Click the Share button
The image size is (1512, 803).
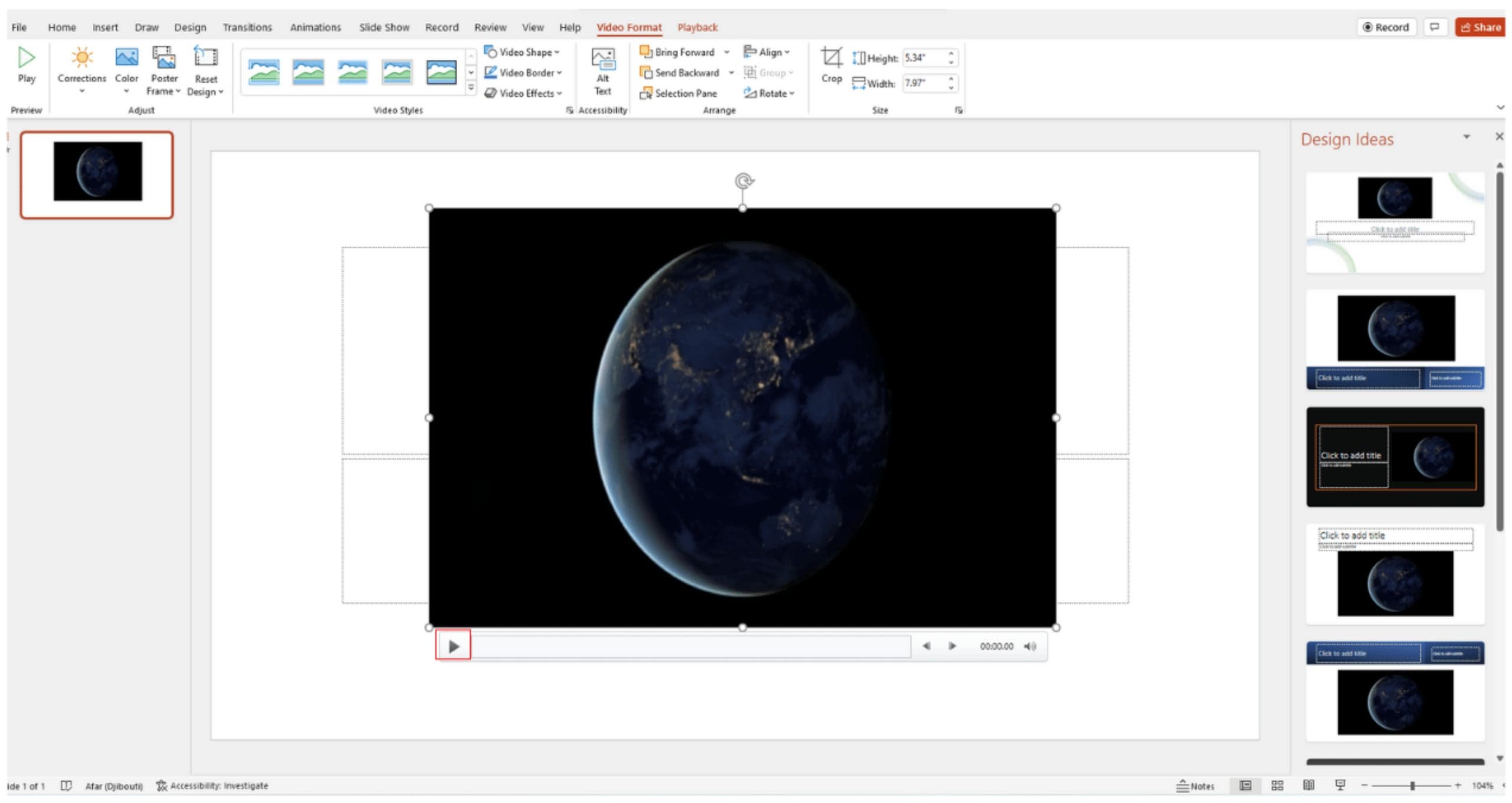[1480, 27]
